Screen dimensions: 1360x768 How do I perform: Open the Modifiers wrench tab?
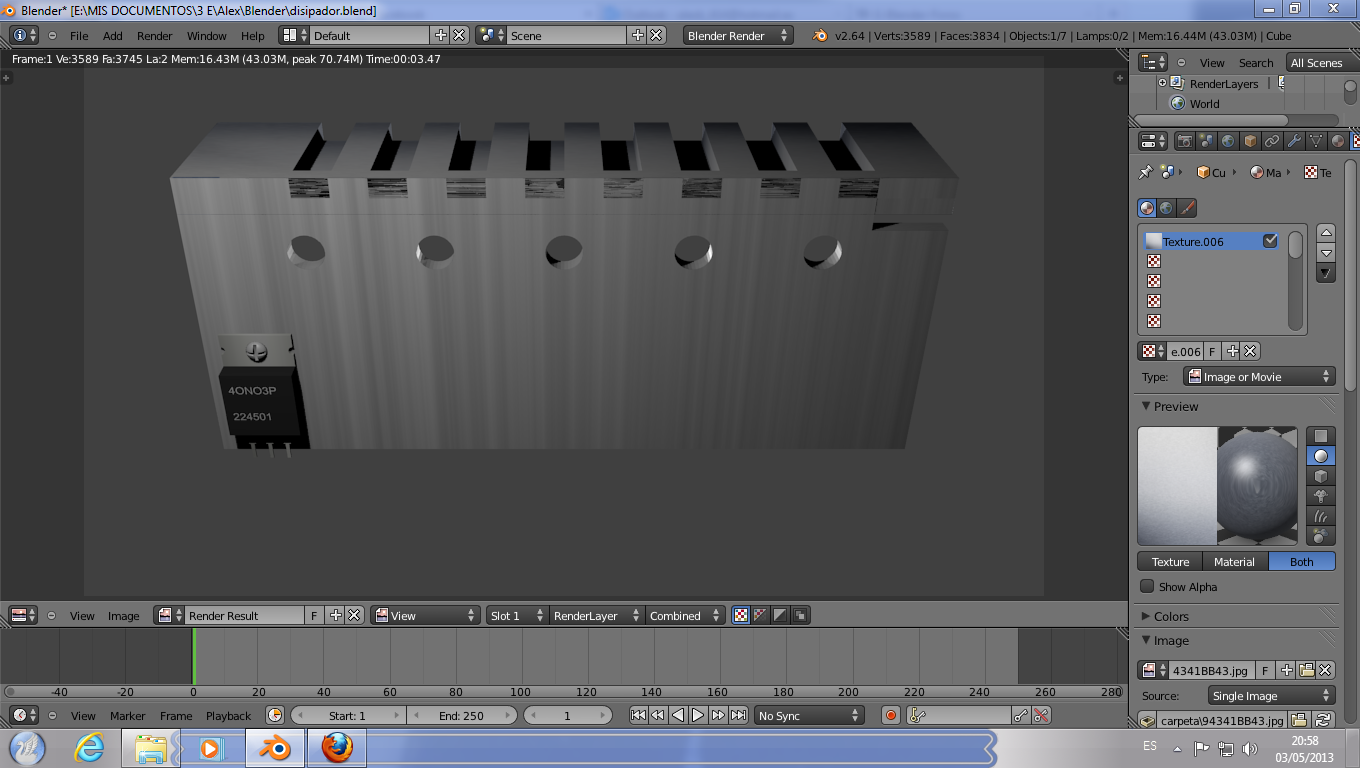1294,142
